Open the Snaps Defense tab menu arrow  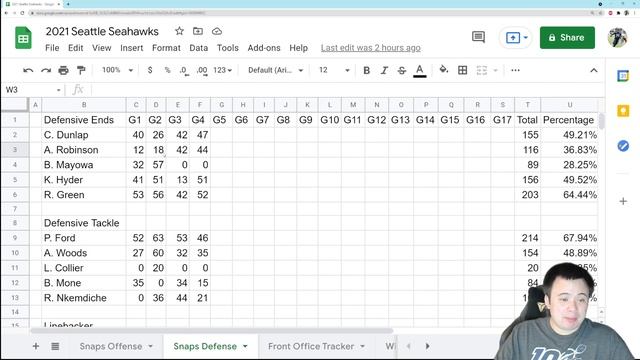[x=245, y=346]
